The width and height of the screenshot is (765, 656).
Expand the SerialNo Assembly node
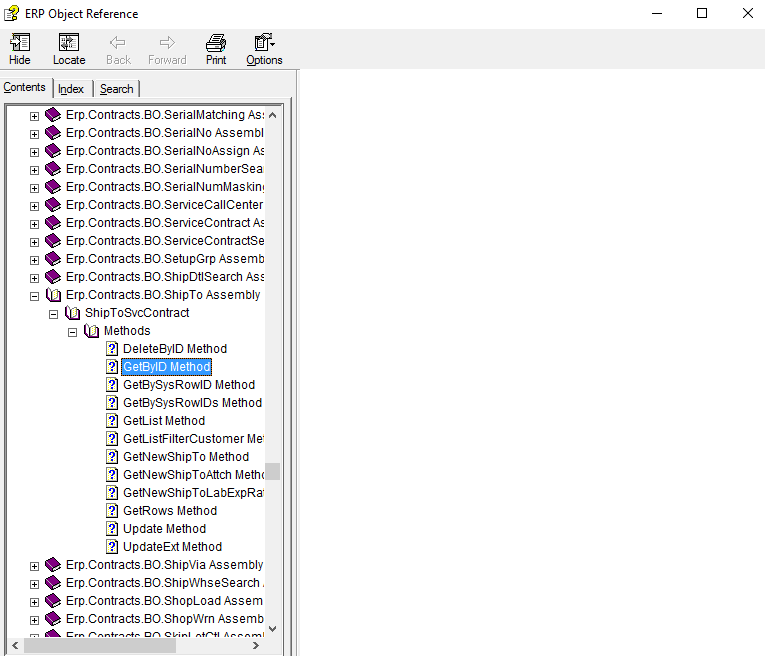34,134
